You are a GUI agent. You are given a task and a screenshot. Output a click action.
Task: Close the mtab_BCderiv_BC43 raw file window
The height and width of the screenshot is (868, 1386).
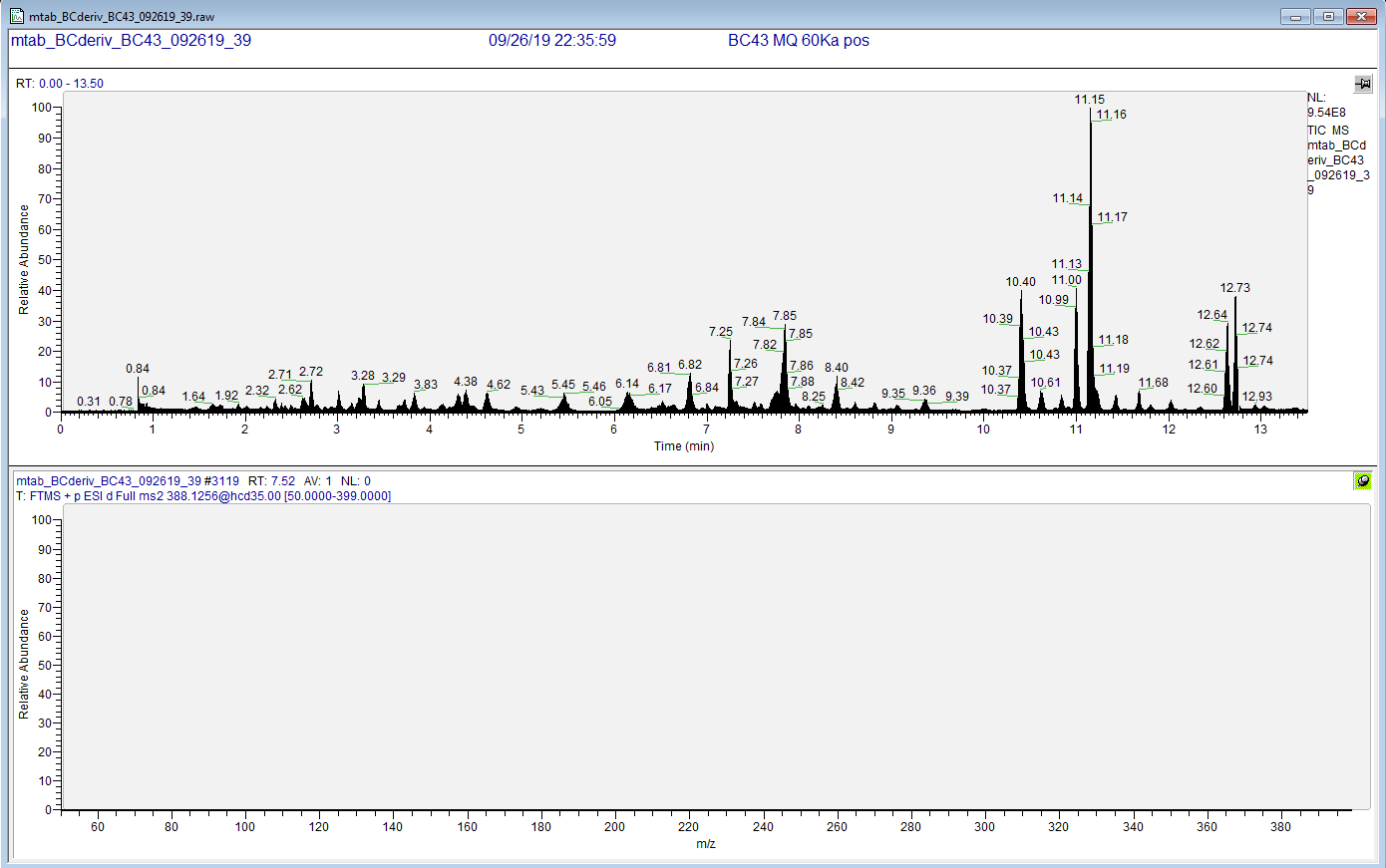pyautogui.click(x=1360, y=16)
